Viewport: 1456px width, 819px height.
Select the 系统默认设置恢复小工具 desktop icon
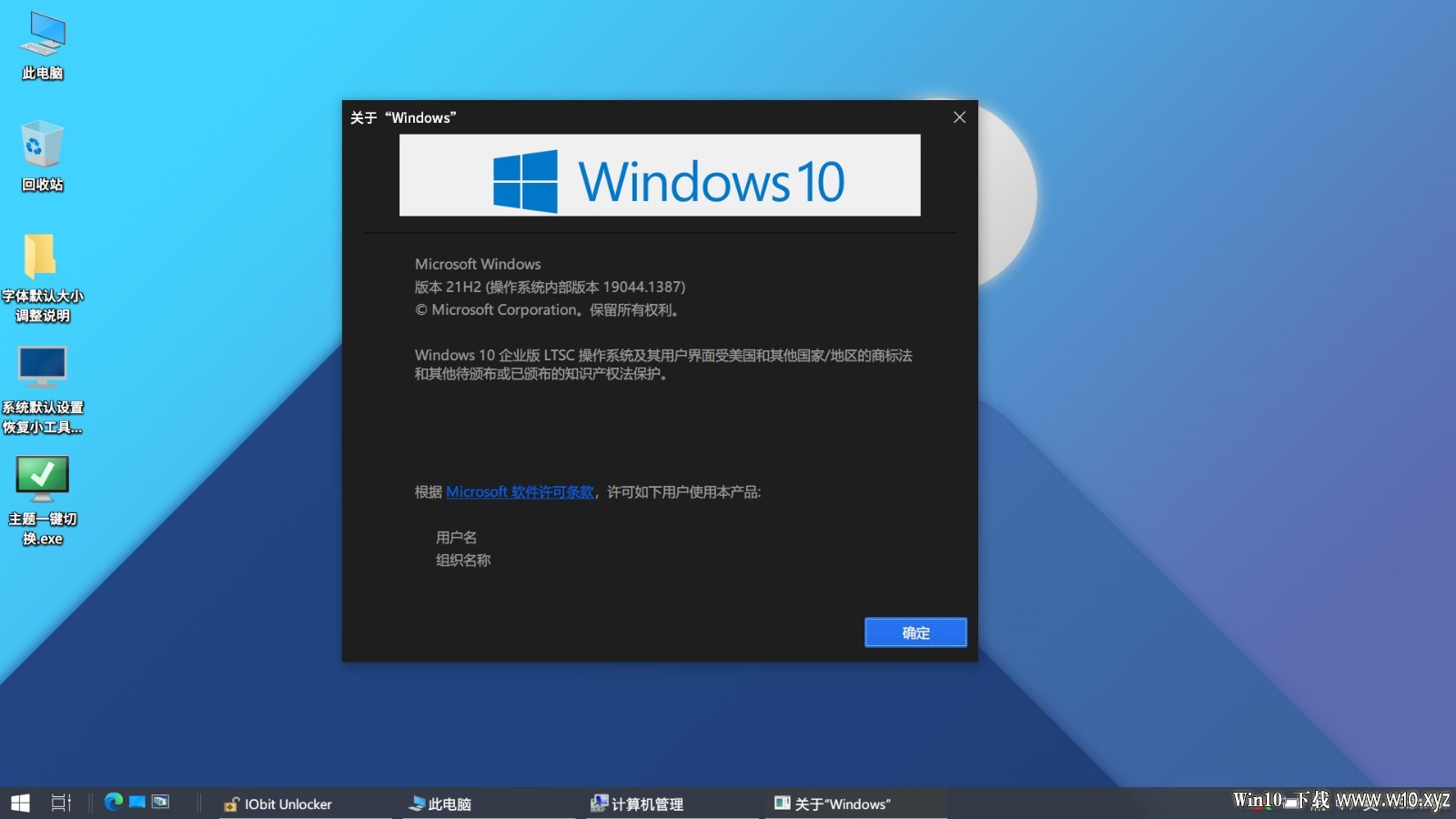(x=43, y=389)
